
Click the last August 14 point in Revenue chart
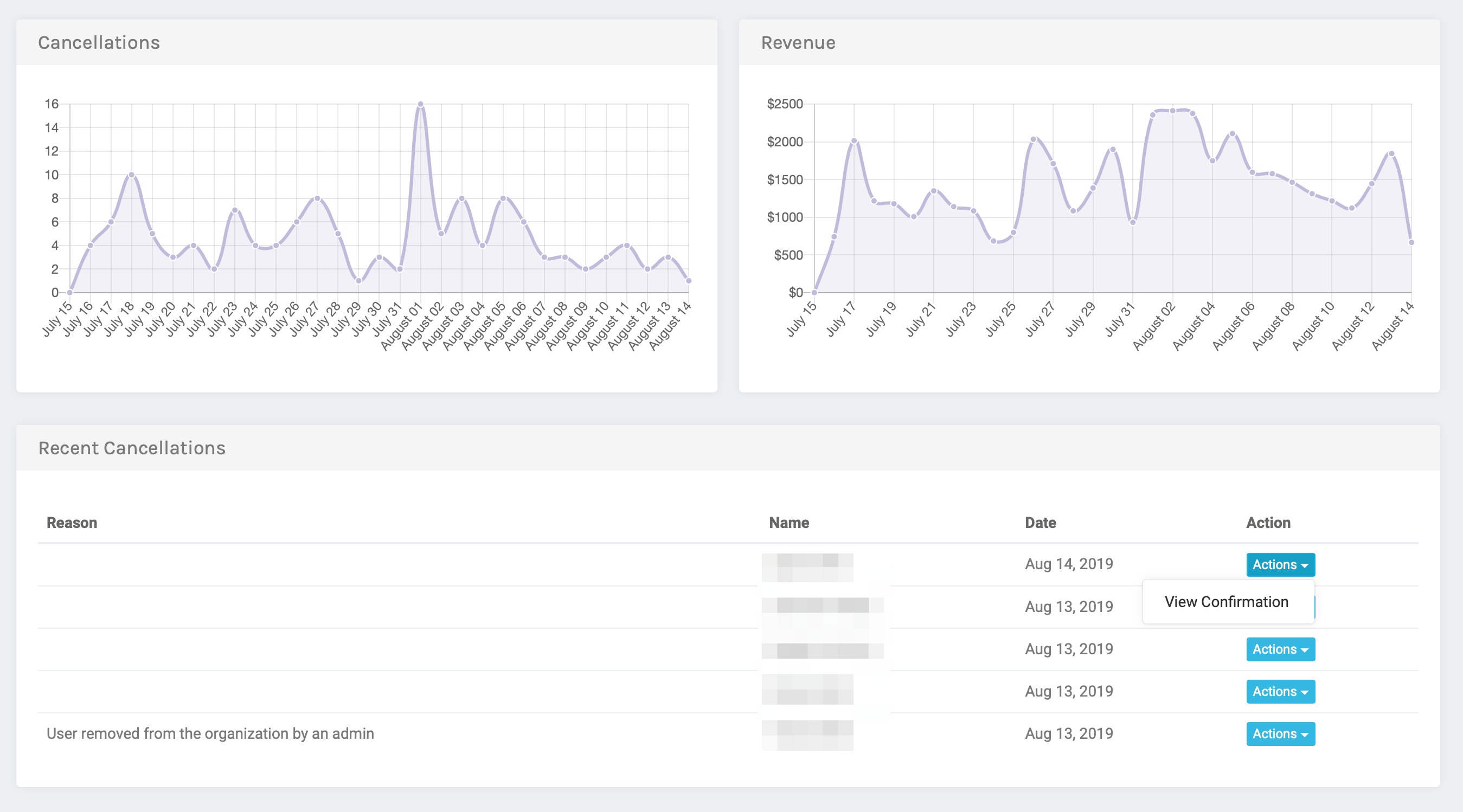1411,242
